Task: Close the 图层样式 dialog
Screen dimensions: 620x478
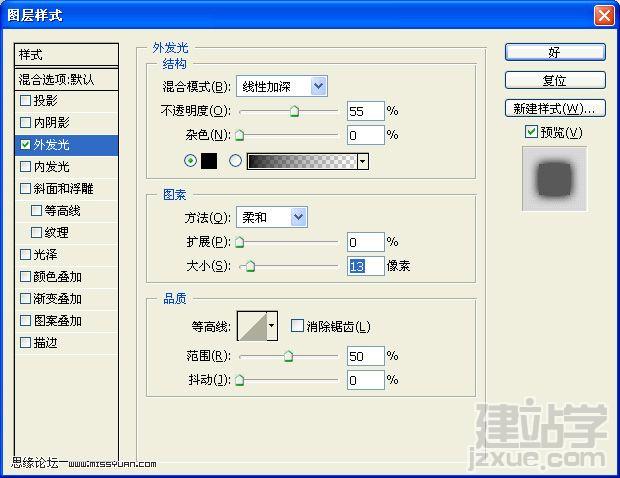Action: pyautogui.click(x=604, y=16)
